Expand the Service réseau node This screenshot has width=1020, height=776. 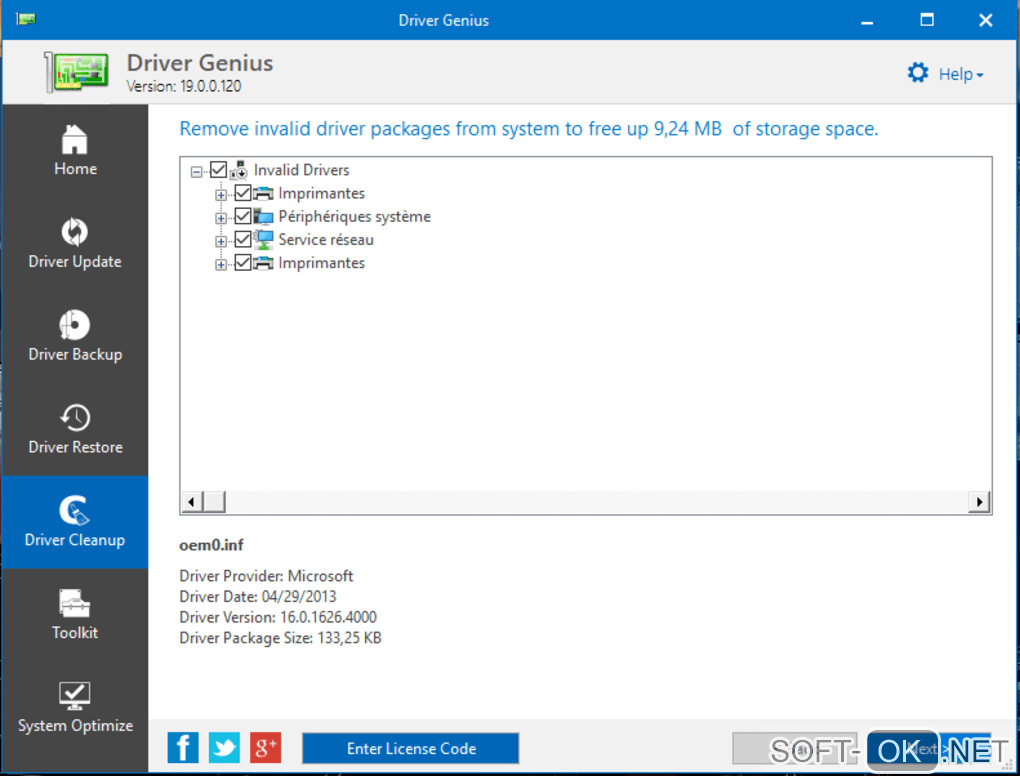[x=221, y=242]
